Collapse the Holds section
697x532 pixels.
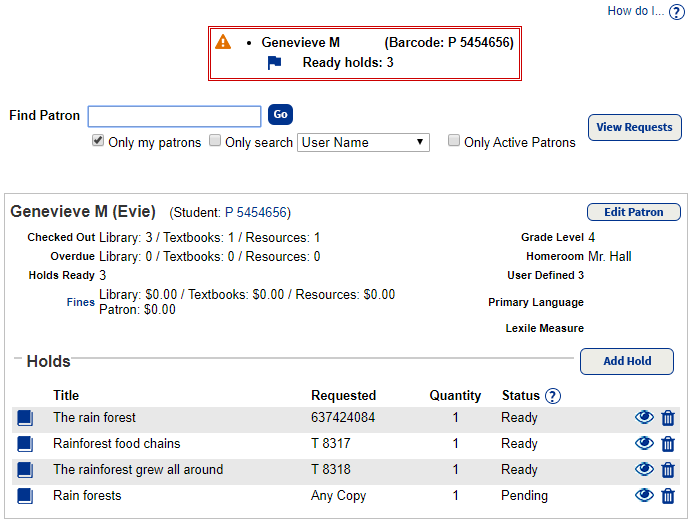point(19,360)
